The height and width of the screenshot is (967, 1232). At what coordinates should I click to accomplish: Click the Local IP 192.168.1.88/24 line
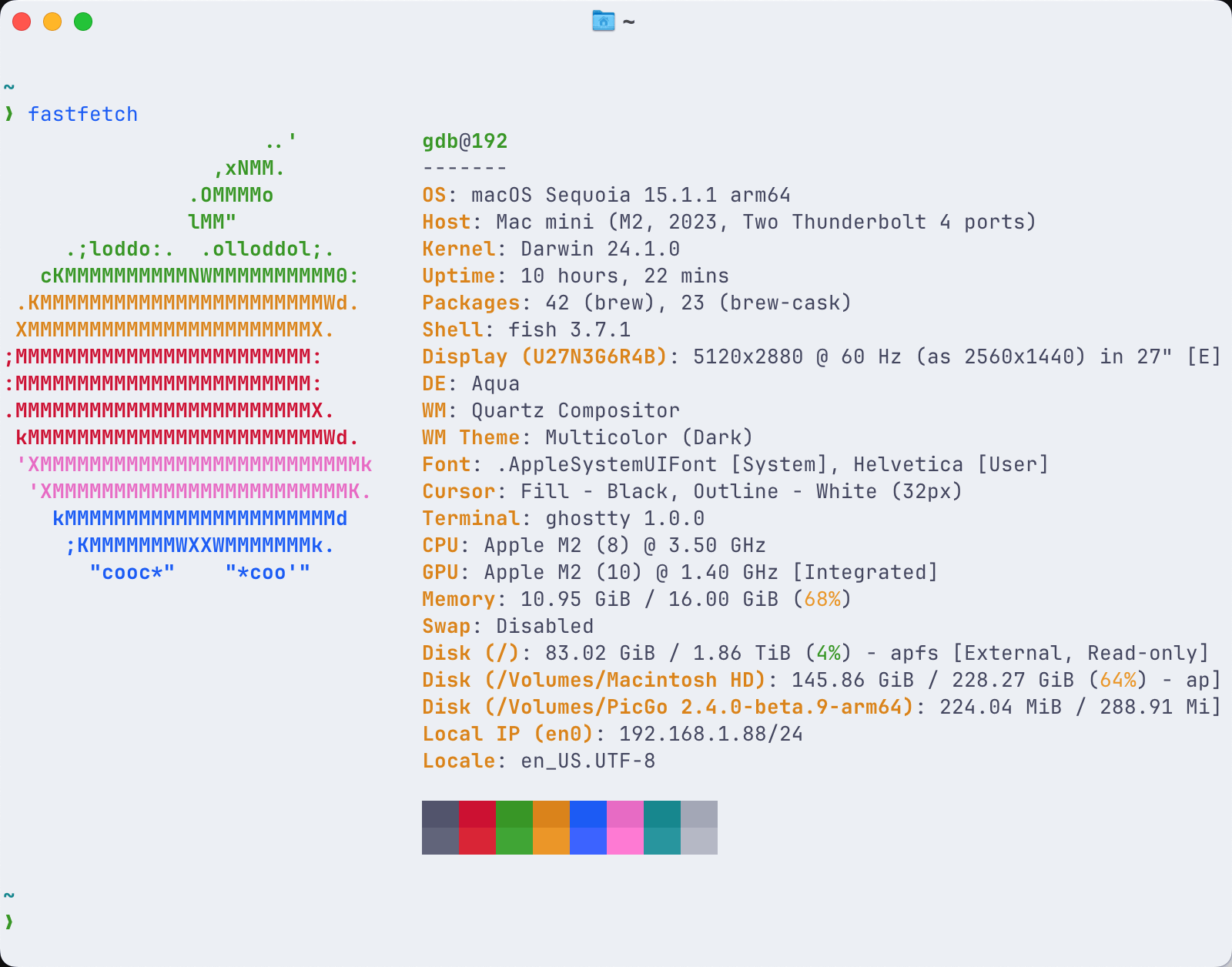[x=613, y=734]
